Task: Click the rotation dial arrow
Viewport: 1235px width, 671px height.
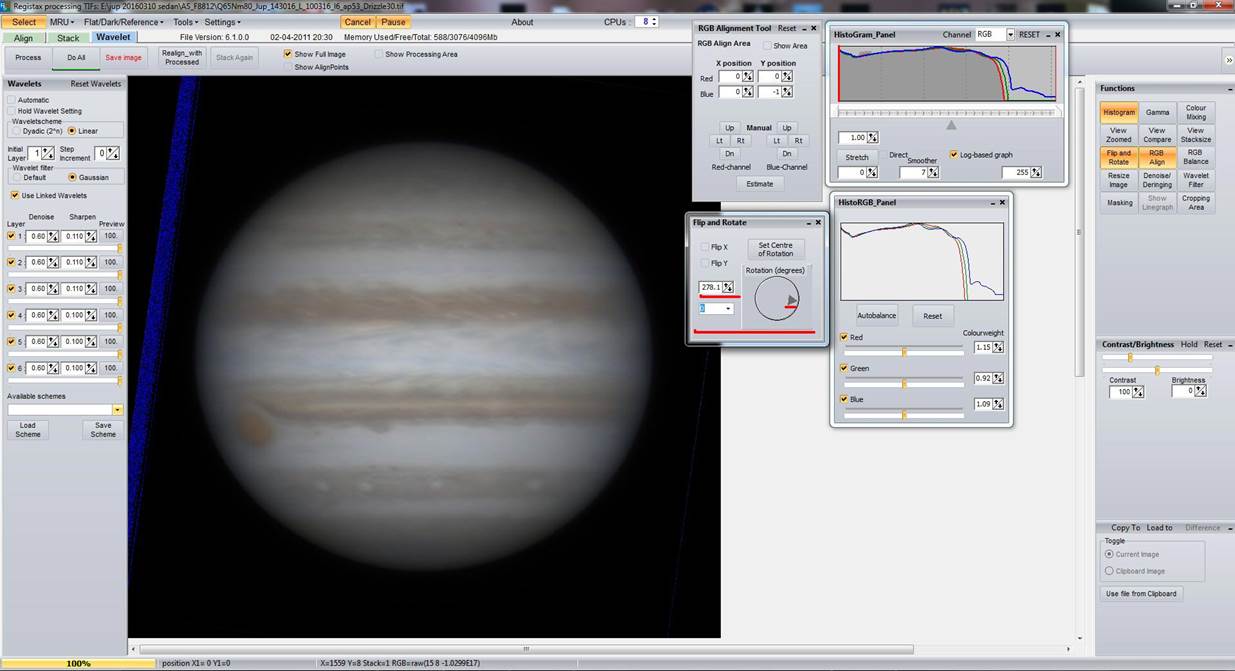Action: [791, 299]
